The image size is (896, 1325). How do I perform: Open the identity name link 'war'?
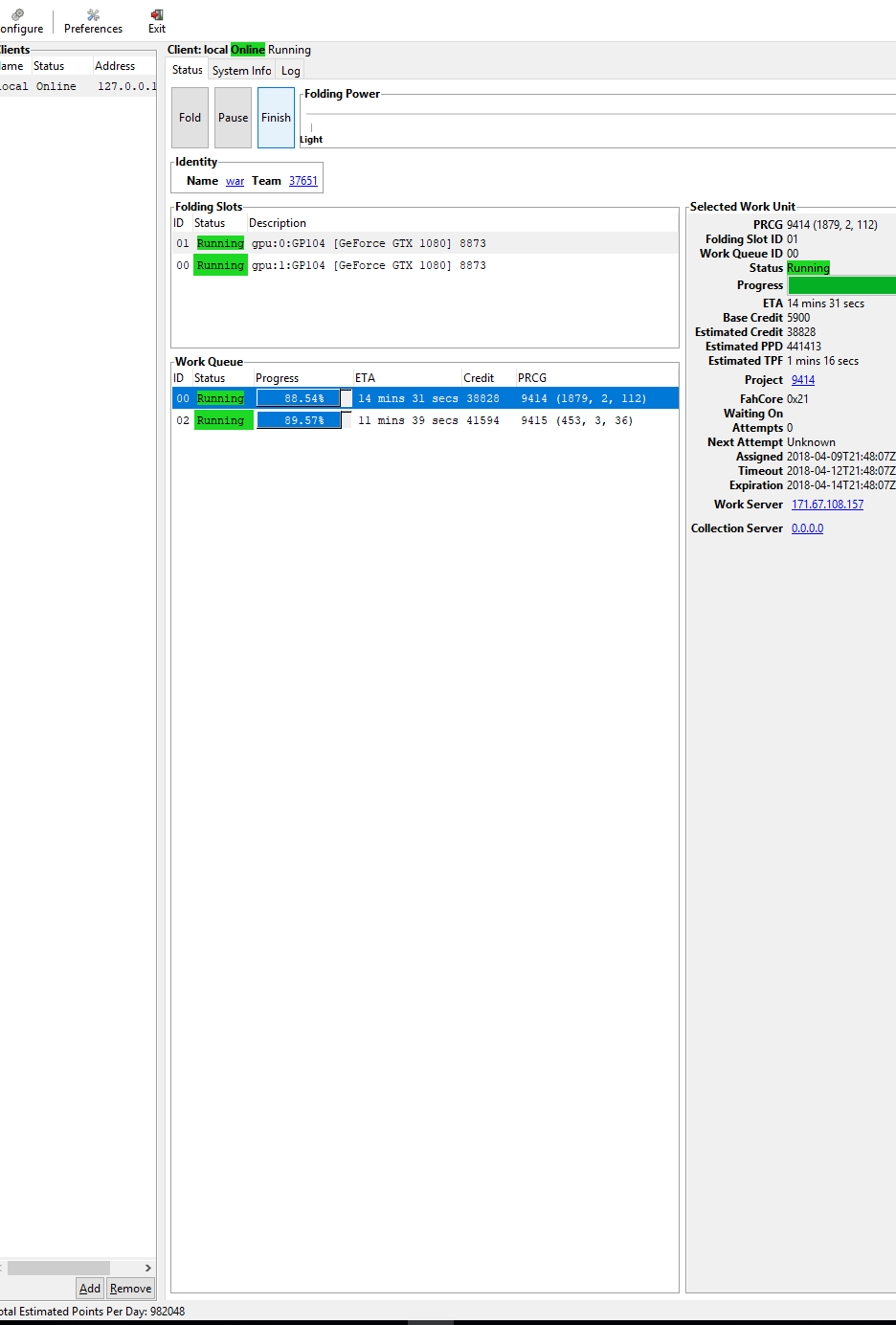[x=235, y=181]
